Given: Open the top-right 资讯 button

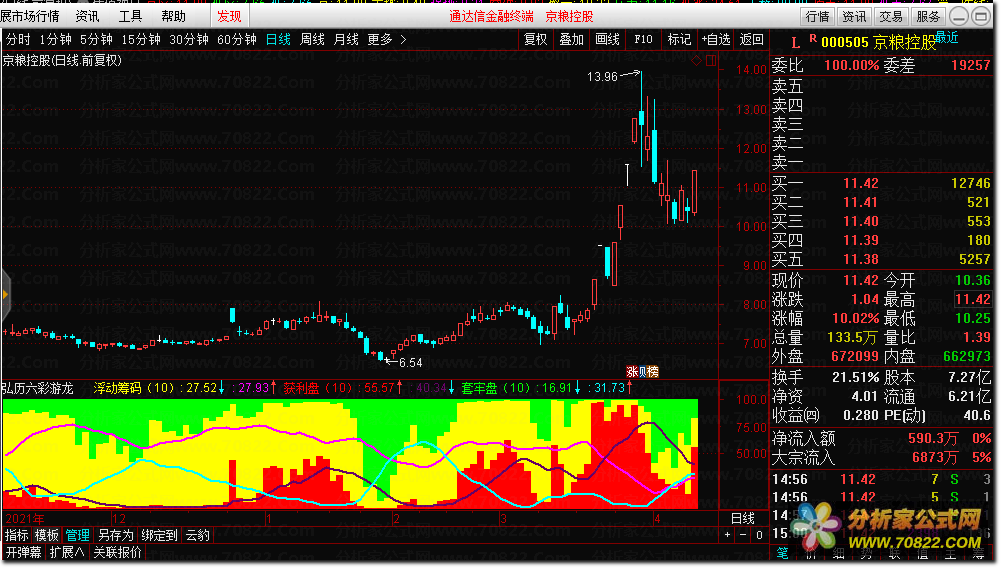Looking at the screenshot, I should coord(854,17).
